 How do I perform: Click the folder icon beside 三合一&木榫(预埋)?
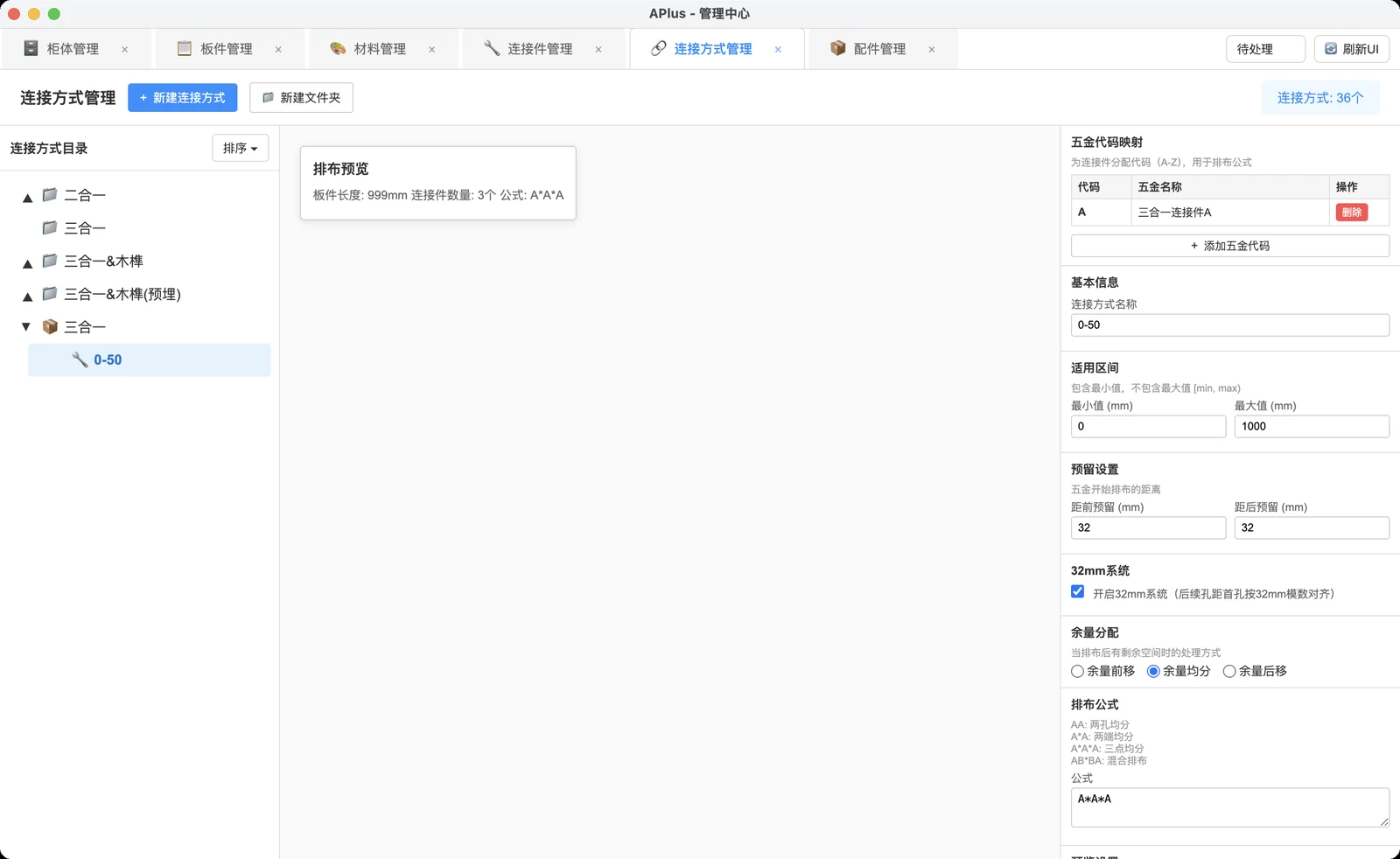click(x=50, y=294)
